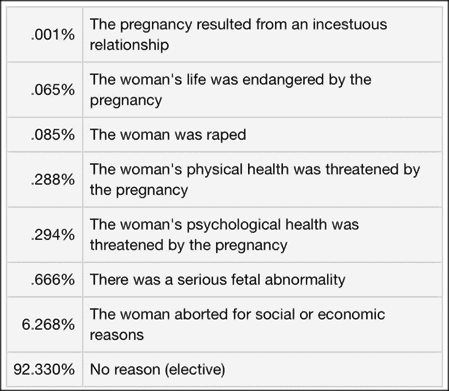Screen dimensions: 449x391
Task: Click the .001% percentage cell
Action: click(x=45, y=35)
